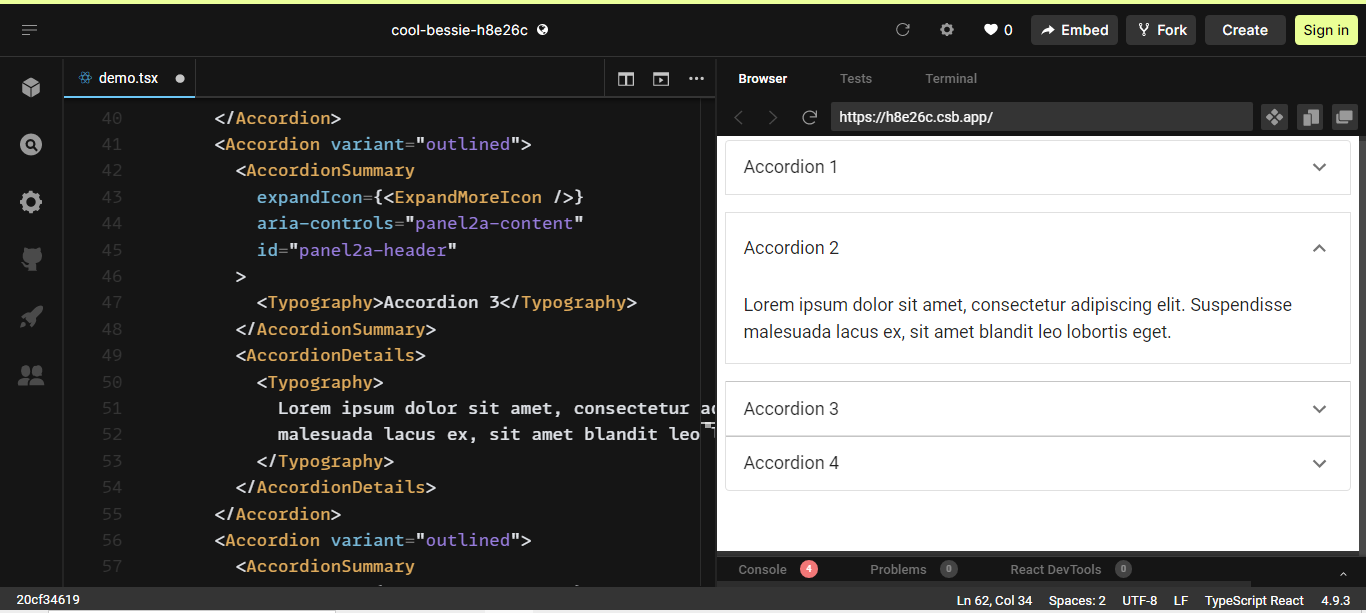Open preferences gear icon in header

(947, 30)
